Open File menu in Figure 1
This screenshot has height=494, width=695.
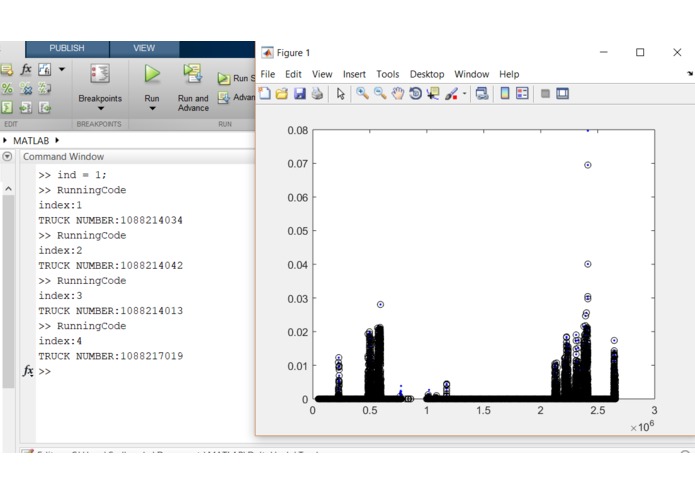(x=268, y=74)
